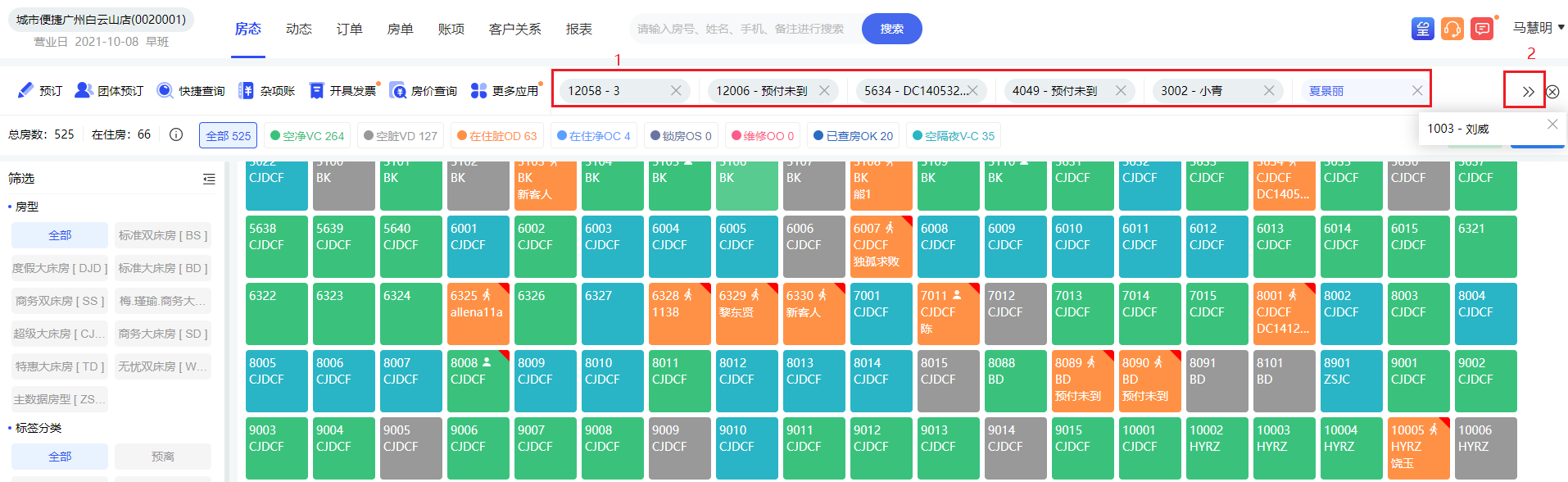Select 全部 under 房型 filter
The height and width of the screenshot is (482, 1568).
click(x=60, y=235)
